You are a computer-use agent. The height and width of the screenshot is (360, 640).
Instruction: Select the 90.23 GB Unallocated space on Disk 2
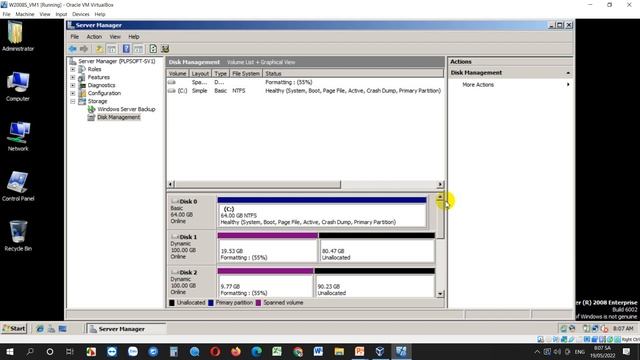click(375, 282)
